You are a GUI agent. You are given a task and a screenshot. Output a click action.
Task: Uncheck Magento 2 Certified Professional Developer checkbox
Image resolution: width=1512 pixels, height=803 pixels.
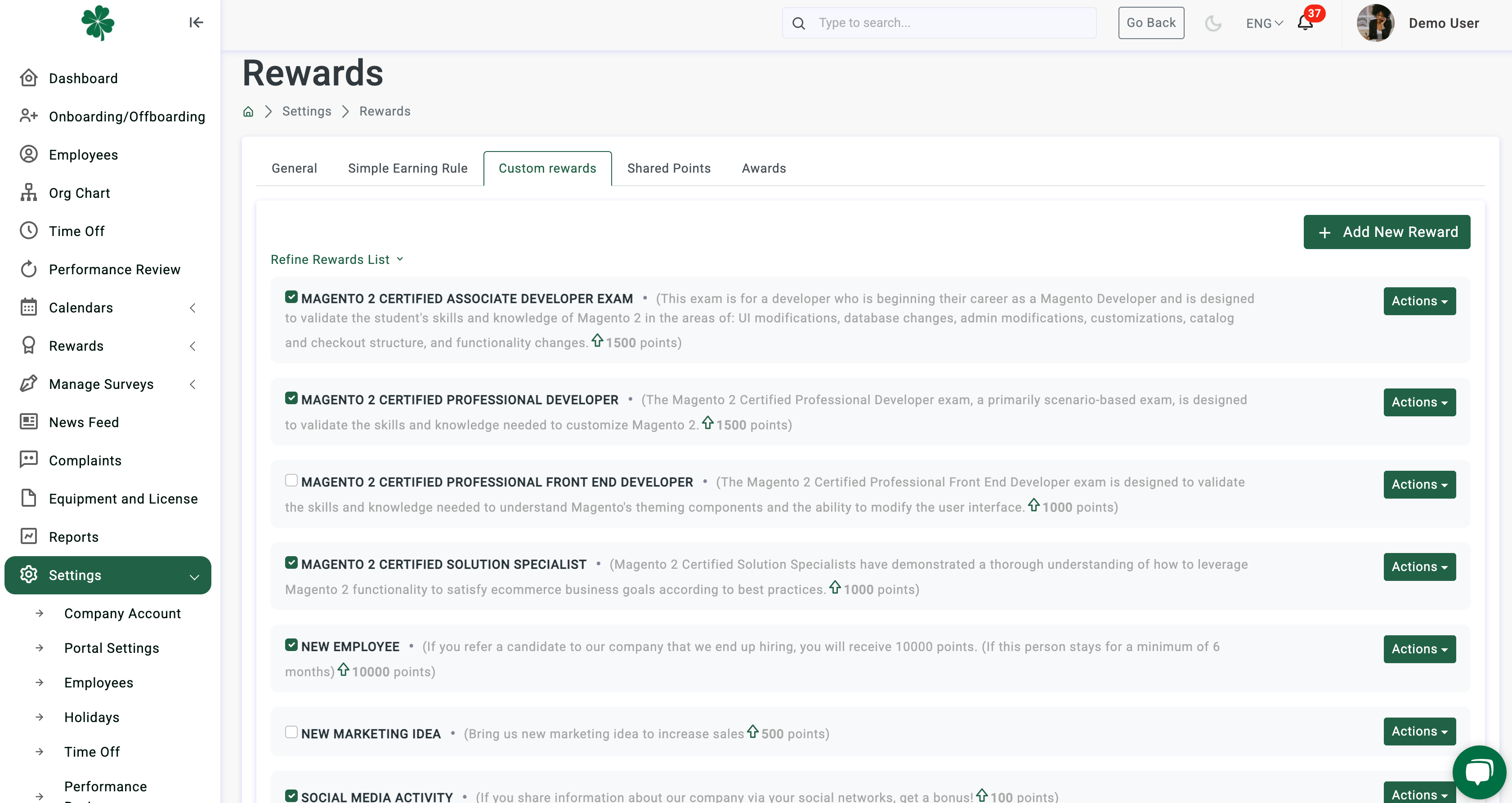coord(291,398)
